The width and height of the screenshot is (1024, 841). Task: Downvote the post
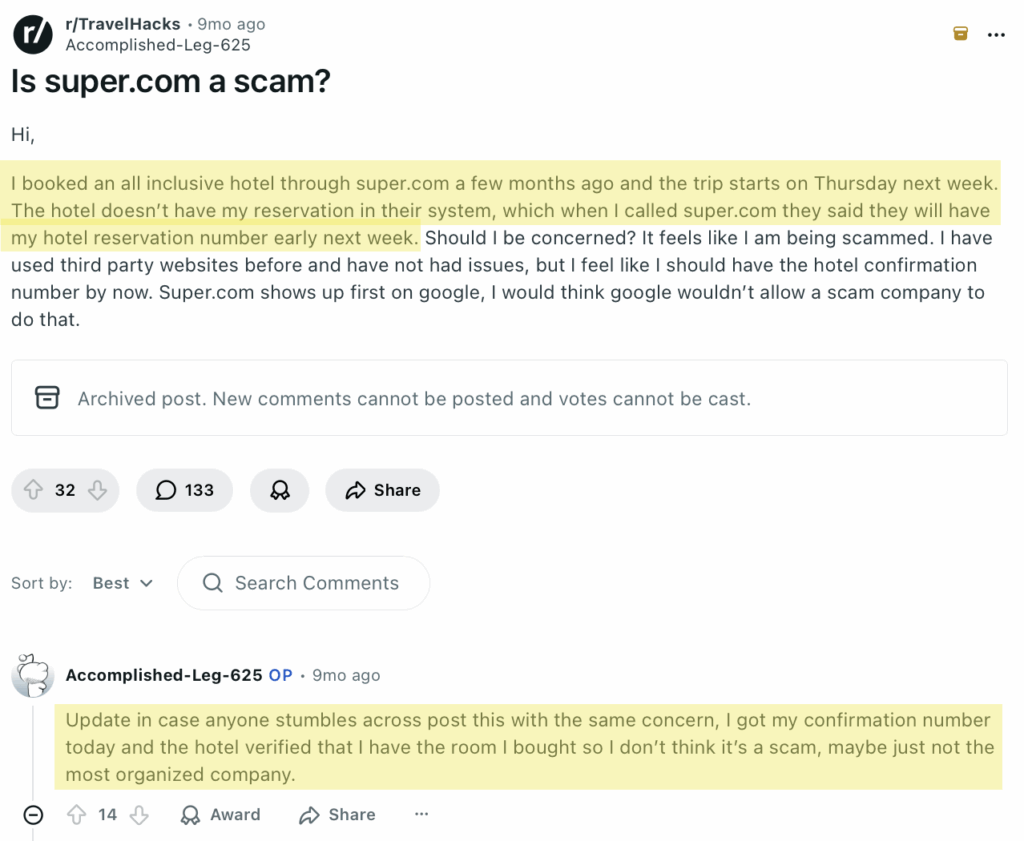98,490
